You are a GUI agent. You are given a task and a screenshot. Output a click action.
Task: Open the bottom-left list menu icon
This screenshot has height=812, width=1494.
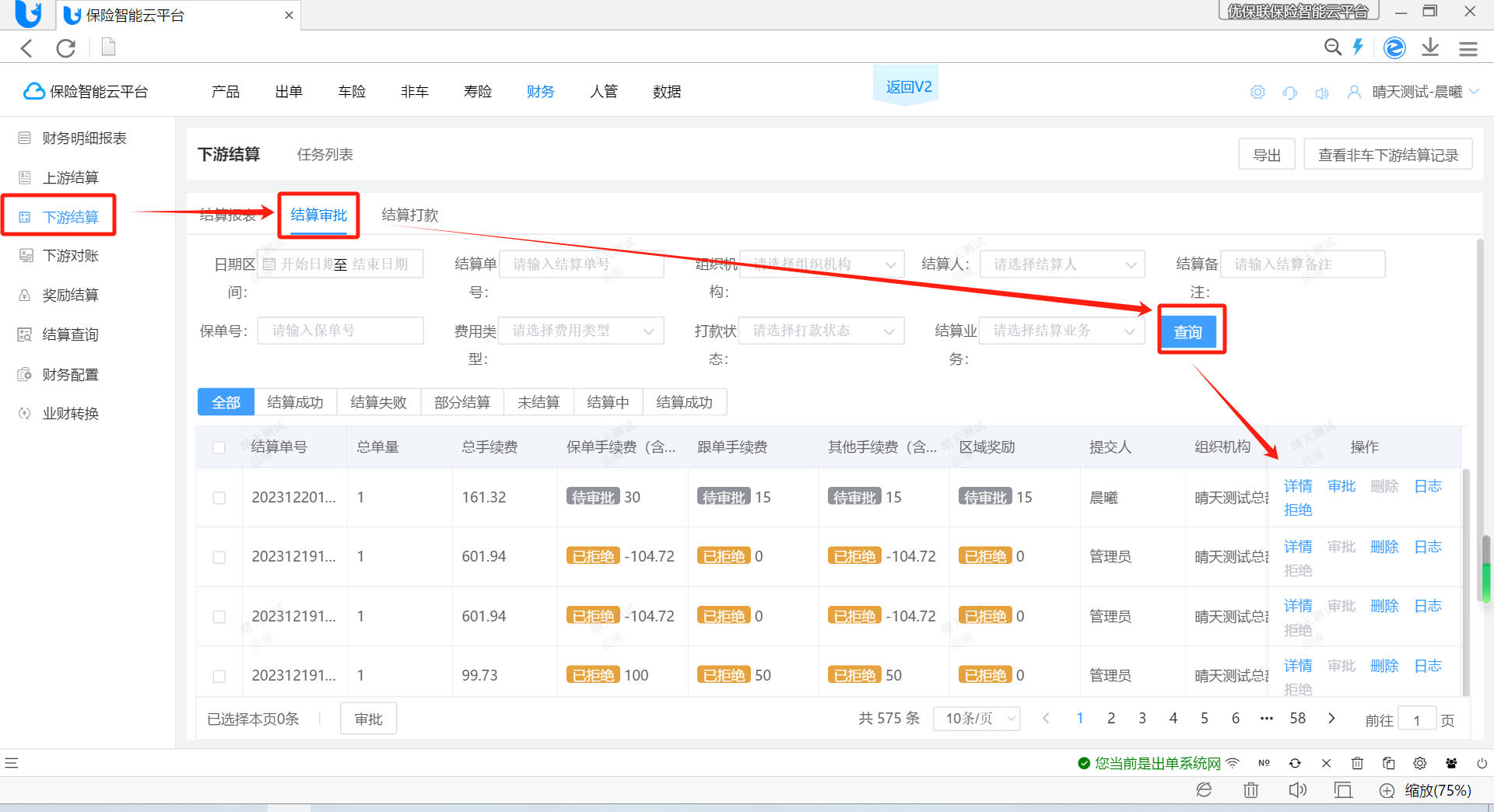pyautogui.click(x=12, y=763)
